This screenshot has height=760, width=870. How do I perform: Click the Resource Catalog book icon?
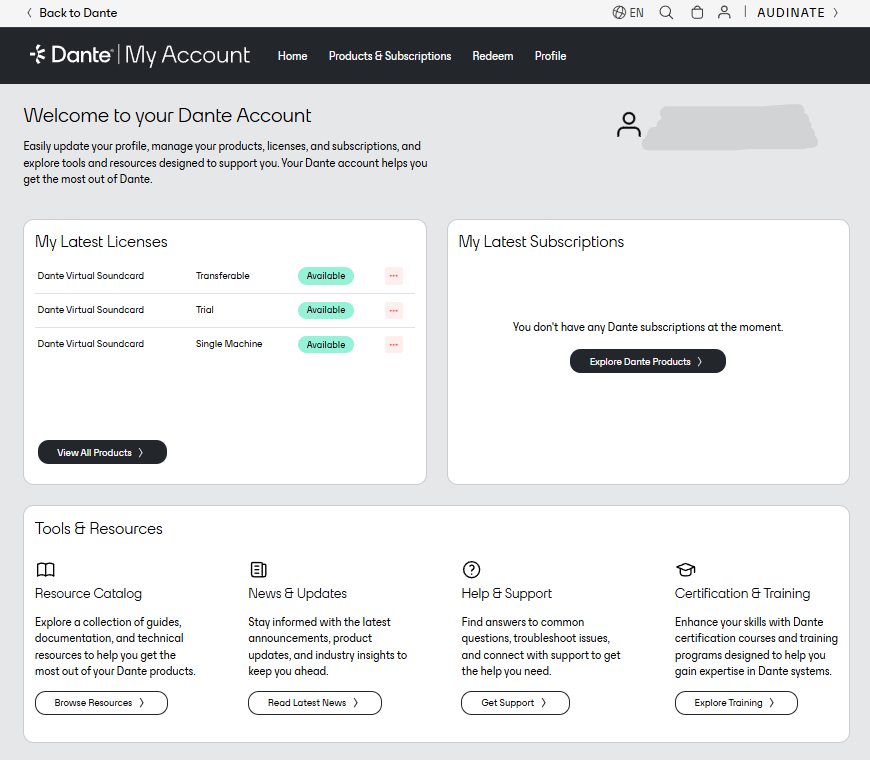45,569
